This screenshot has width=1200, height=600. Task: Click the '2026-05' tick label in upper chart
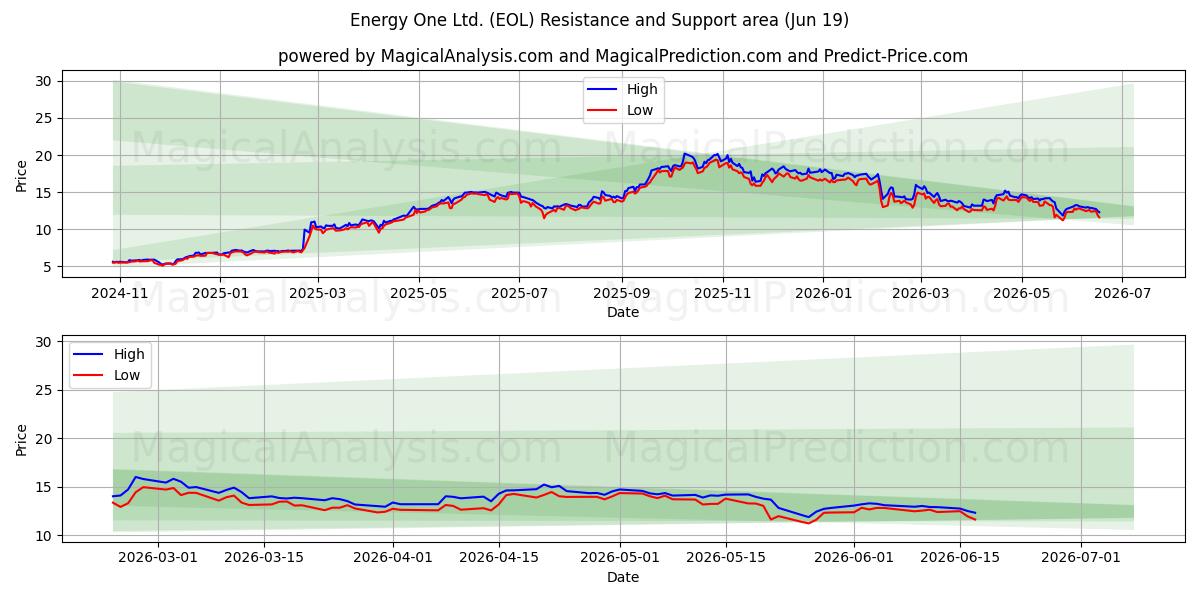(x=1021, y=293)
